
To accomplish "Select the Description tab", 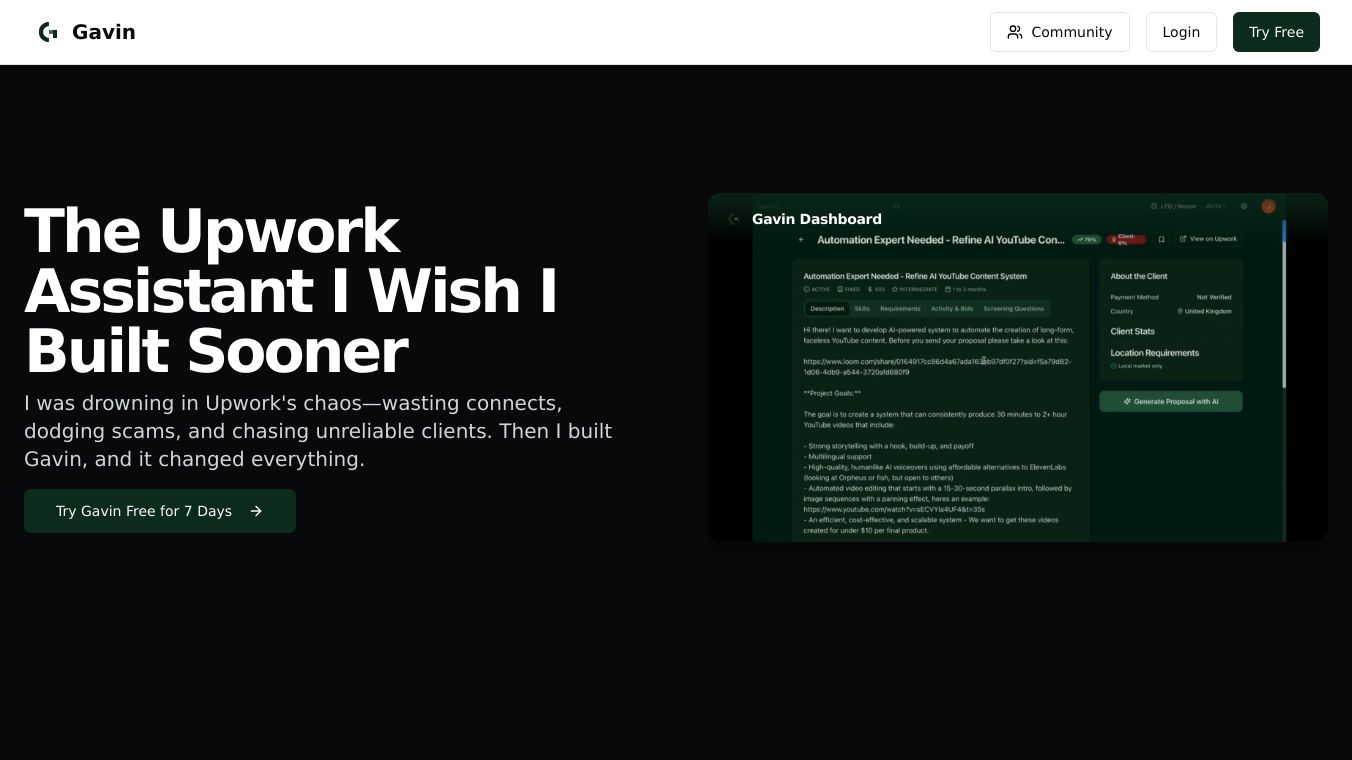I will [x=827, y=309].
